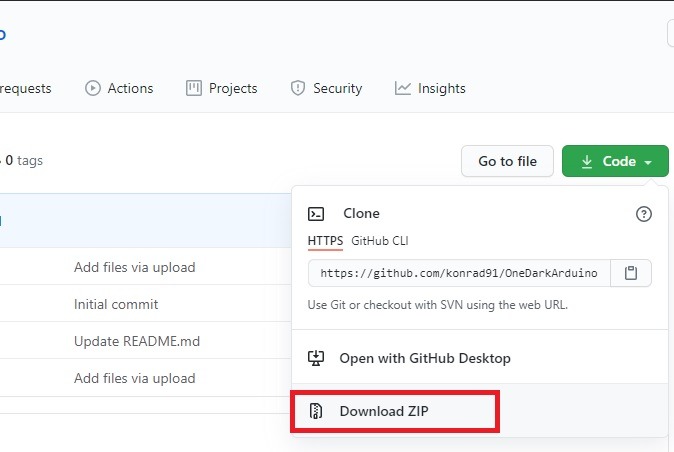The height and width of the screenshot is (452, 674).
Task: Click the download arrow icon in Code button
Action: click(587, 162)
